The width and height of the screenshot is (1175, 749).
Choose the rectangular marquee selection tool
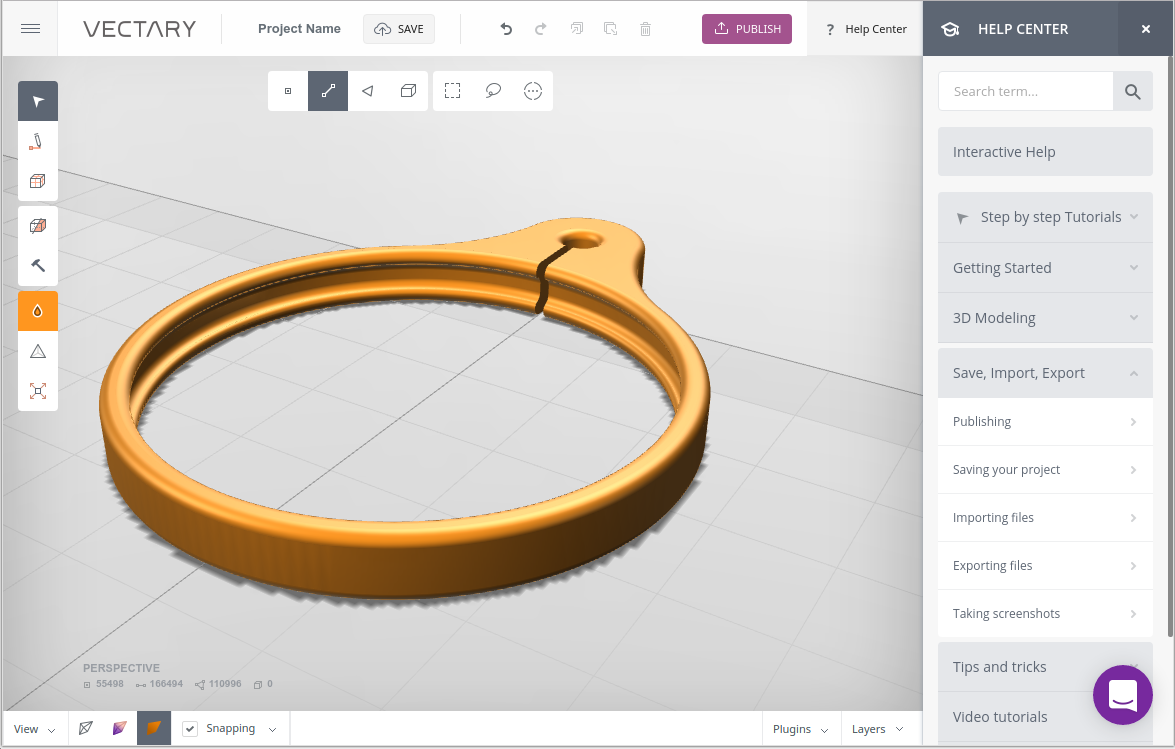(453, 91)
